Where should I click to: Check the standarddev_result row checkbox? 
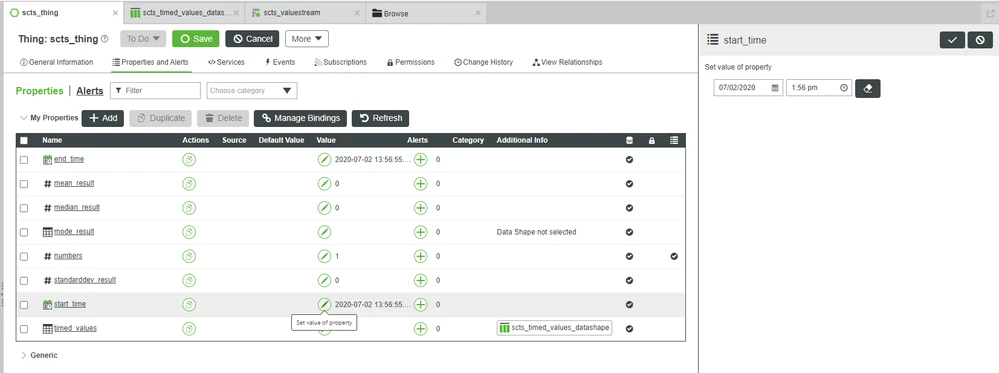coord(24,281)
